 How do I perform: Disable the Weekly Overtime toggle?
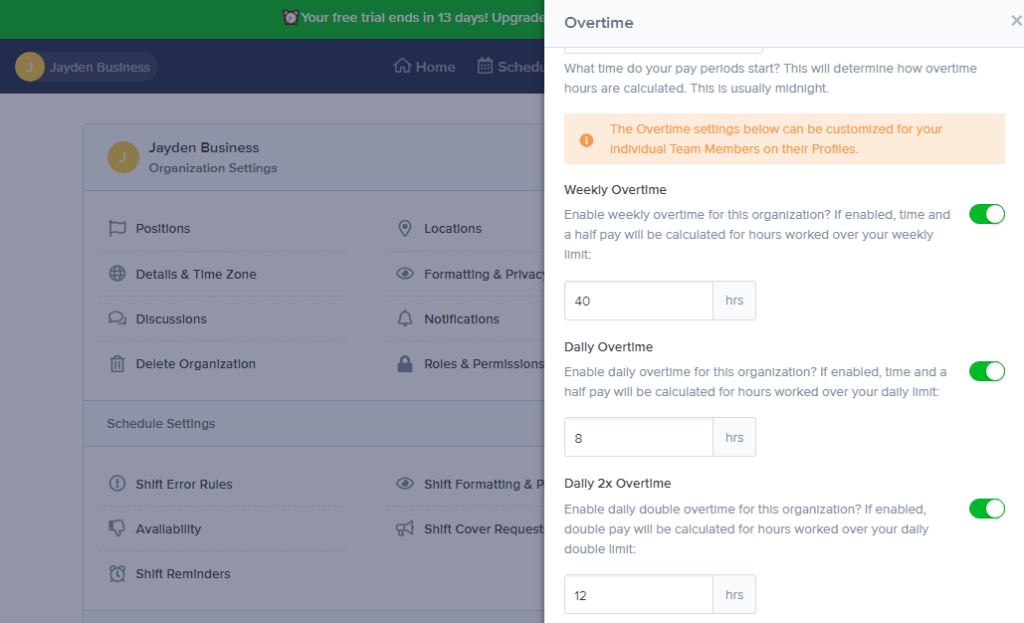coord(987,214)
